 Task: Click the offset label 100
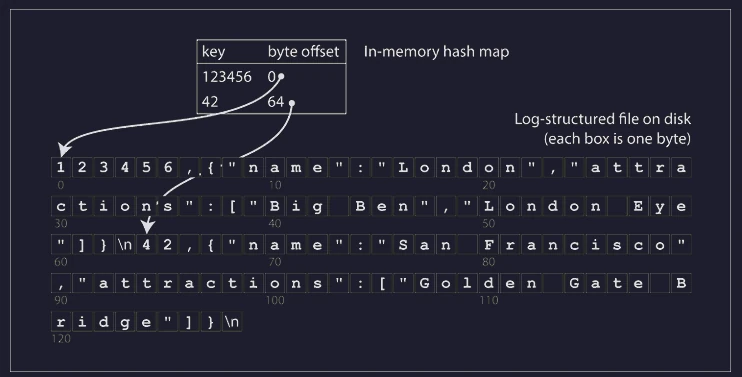tap(274, 300)
